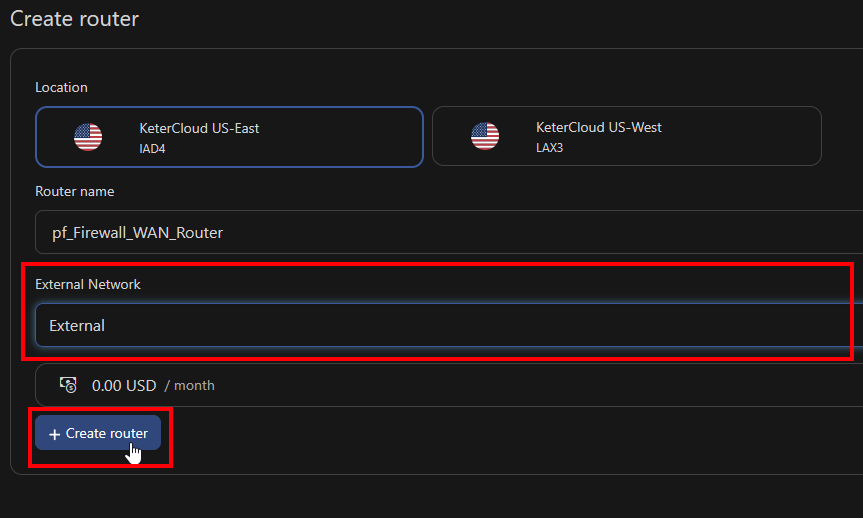The width and height of the screenshot is (863, 518).
Task: Click the US flag icon for US-West
Action: tap(485, 136)
